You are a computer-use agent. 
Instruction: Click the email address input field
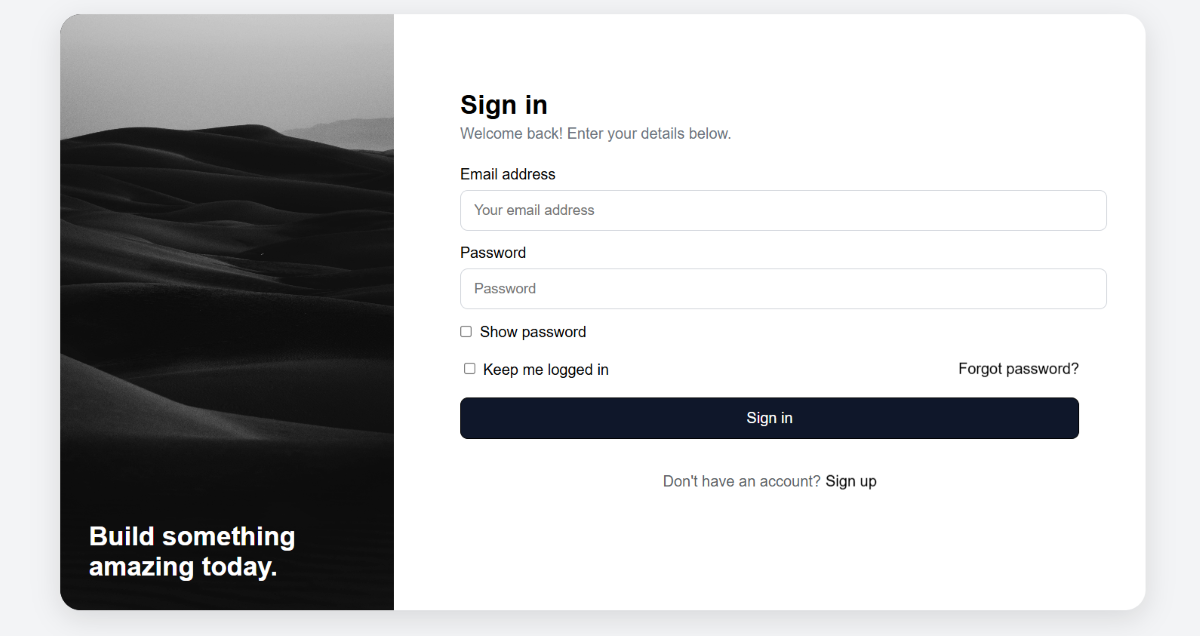[x=782, y=210]
